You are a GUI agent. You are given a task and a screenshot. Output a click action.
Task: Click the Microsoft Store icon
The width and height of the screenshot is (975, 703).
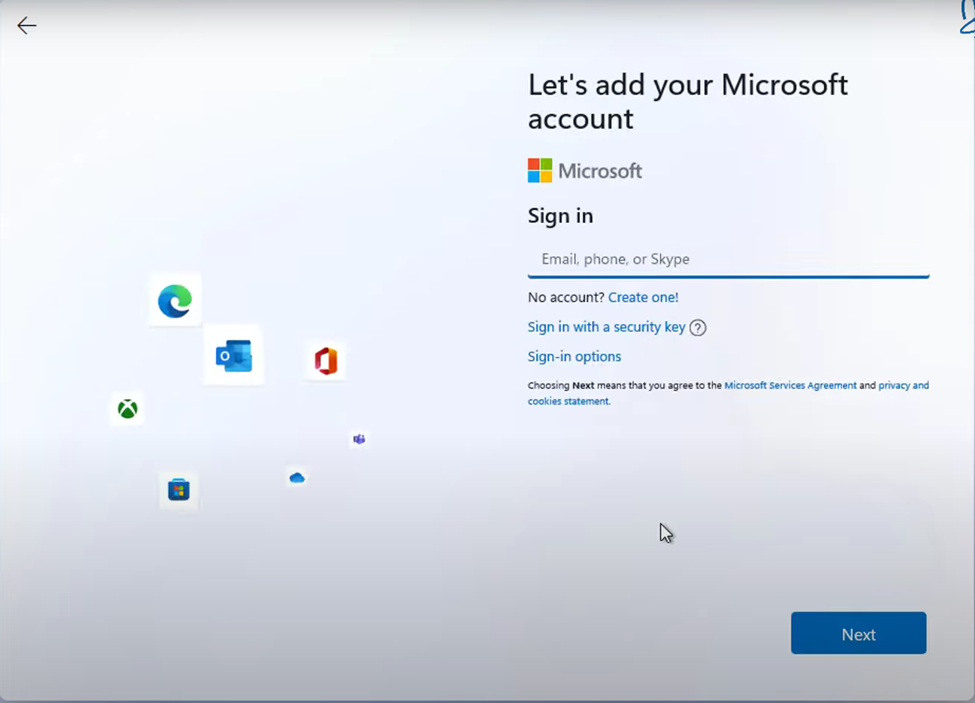178,489
